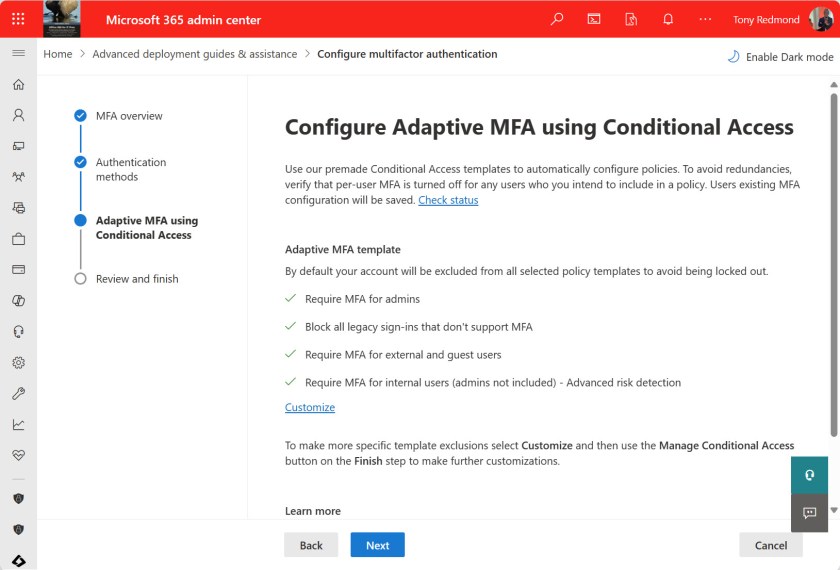The height and width of the screenshot is (570, 840).
Task: Click the vertical scrollbar thumb
Action: coord(834,265)
